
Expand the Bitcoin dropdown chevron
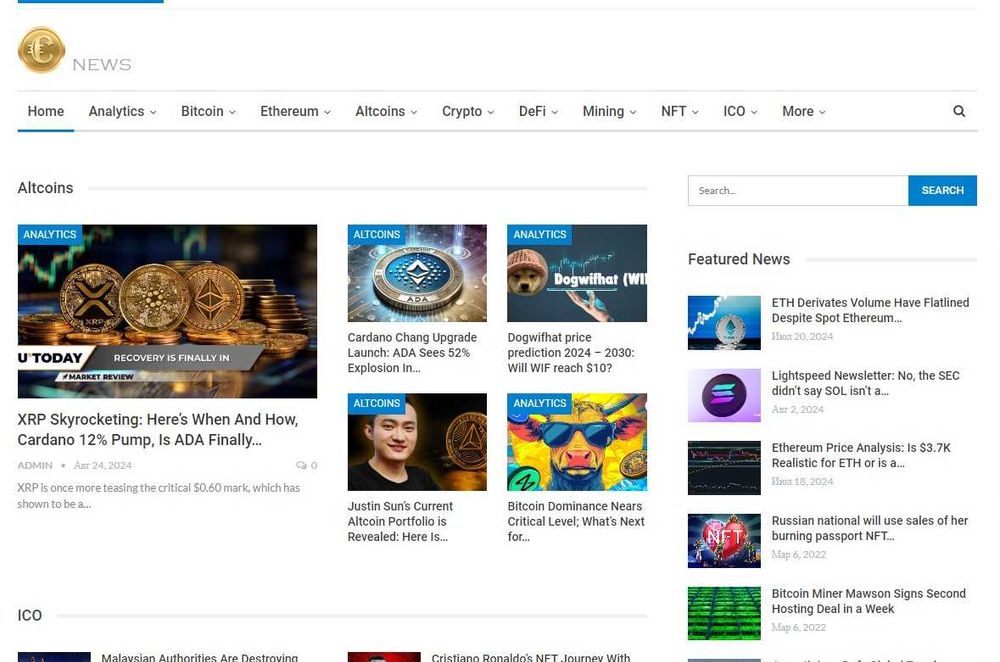[x=232, y=112]
